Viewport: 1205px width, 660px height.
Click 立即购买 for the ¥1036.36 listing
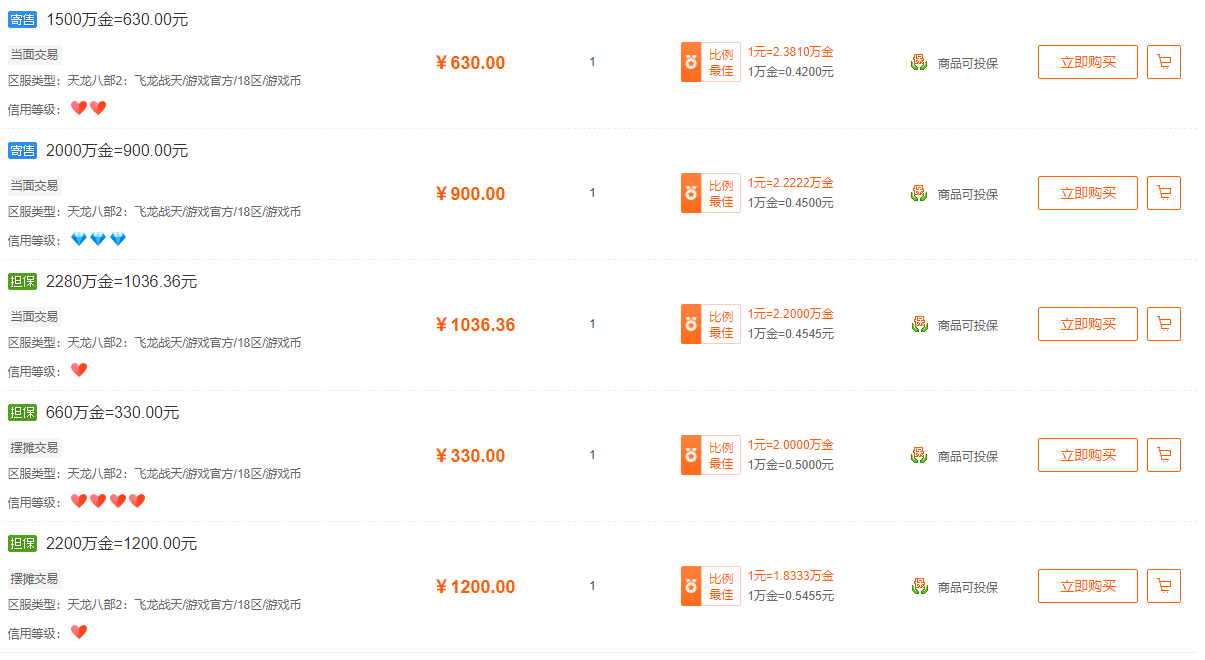[1088, 324]
